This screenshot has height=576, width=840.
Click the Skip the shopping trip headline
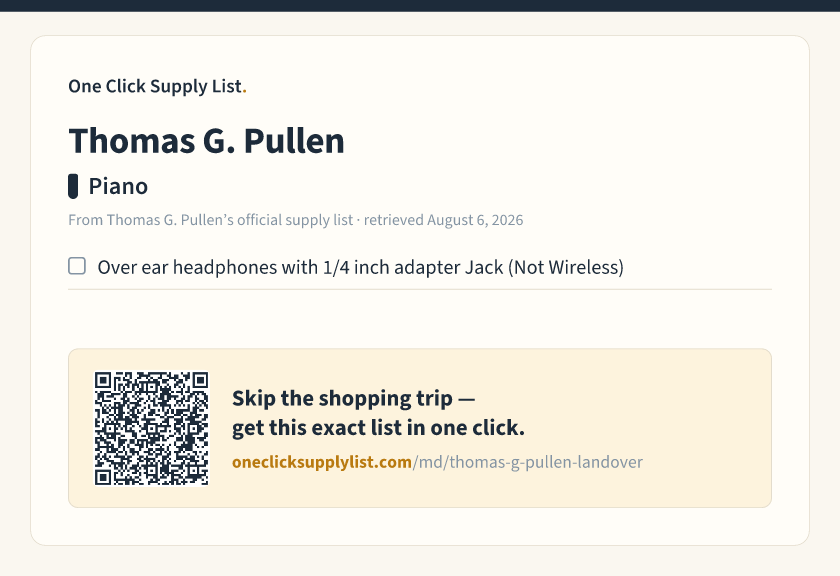[354, 398]
